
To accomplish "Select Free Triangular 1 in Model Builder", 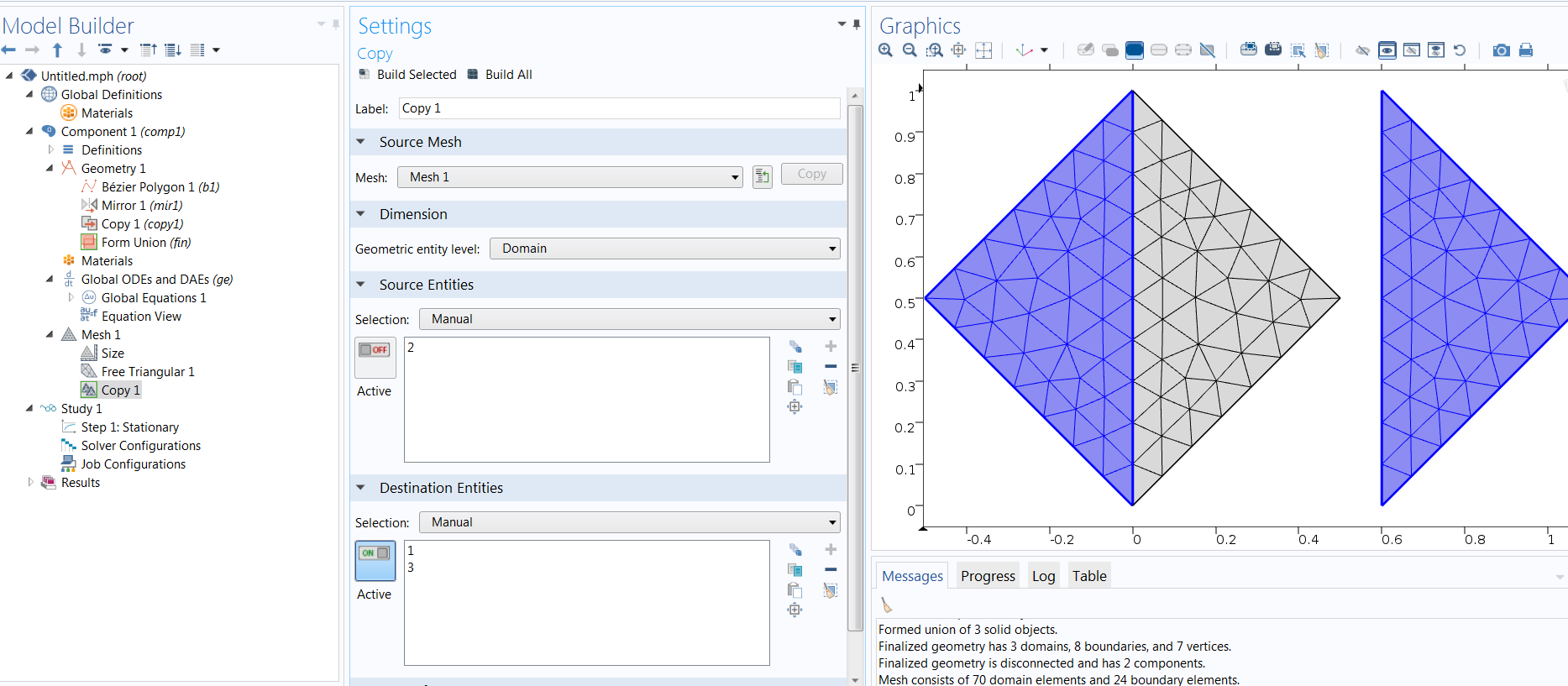I will click(148, 372).
